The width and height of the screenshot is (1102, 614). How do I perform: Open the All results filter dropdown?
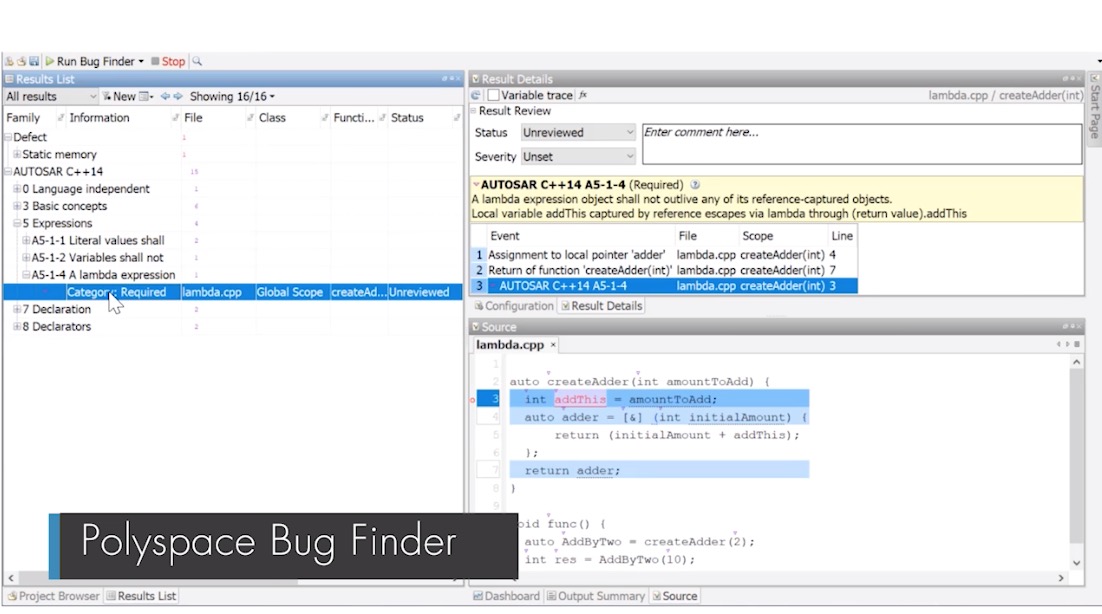click(51, 96)
